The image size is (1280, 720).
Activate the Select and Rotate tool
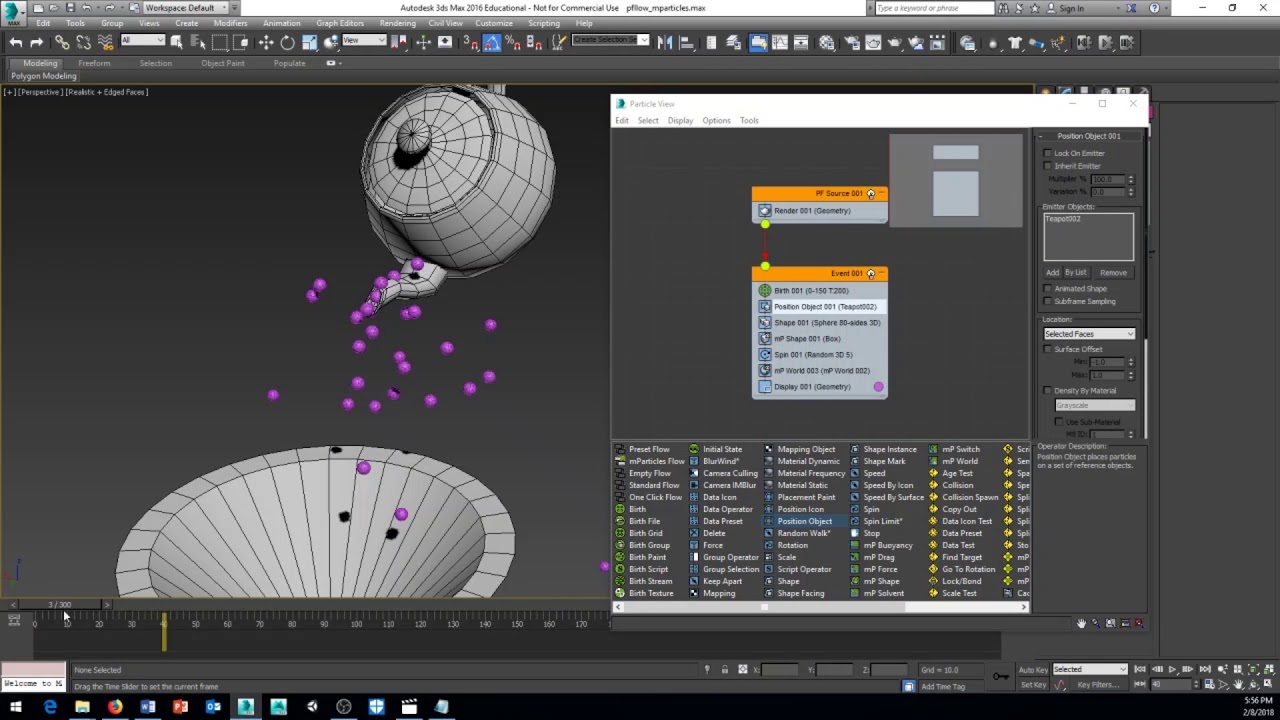click(288, 42)
